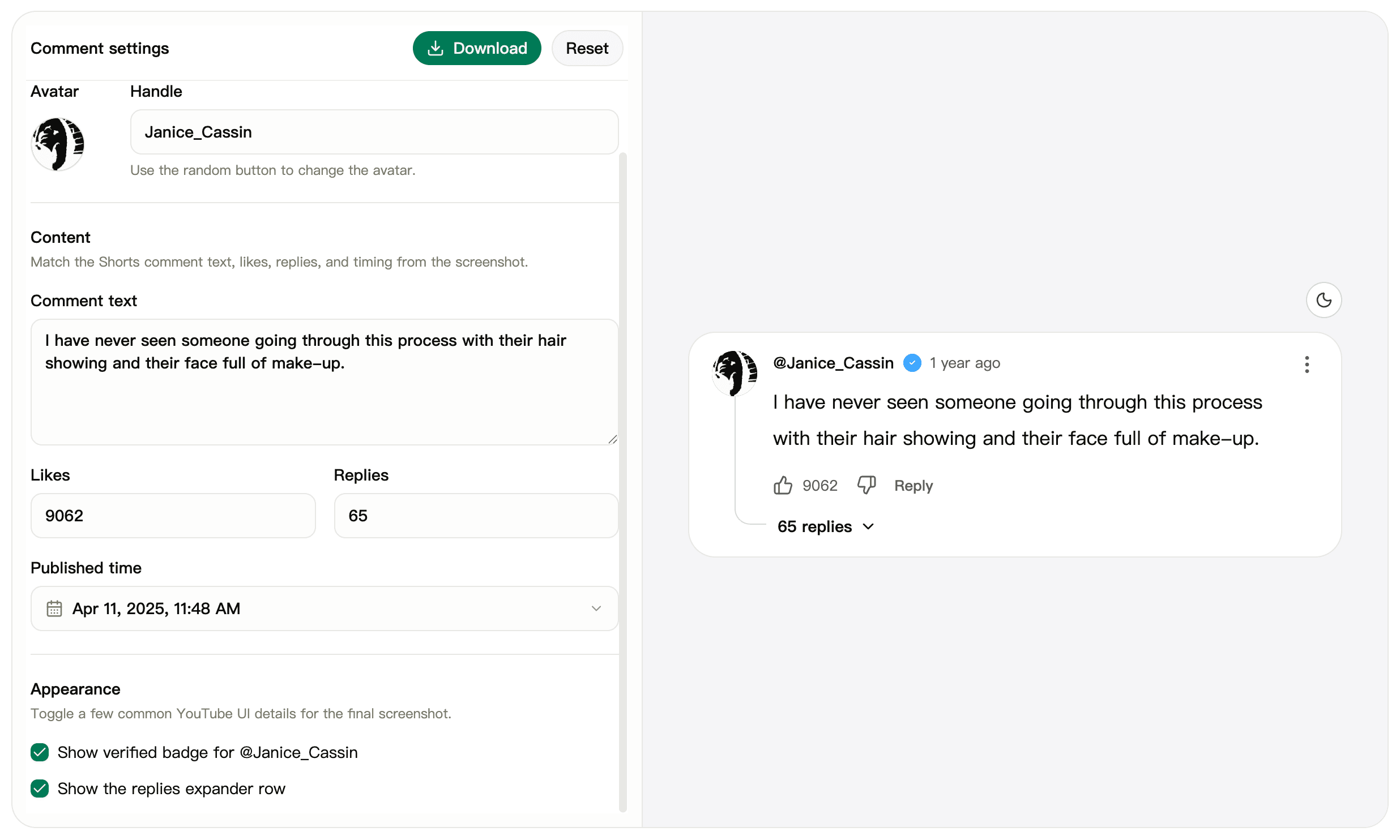Focus the Replies number field
The width and height of the screenshot is (1400, 840).
click(476, 516)
